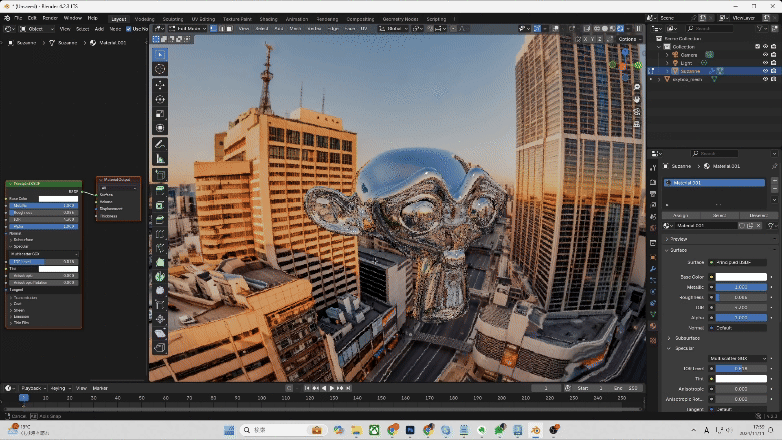Open the Output properties tab
The height and width of the screenshot is (440, 782).
click(x=653, y=194)
